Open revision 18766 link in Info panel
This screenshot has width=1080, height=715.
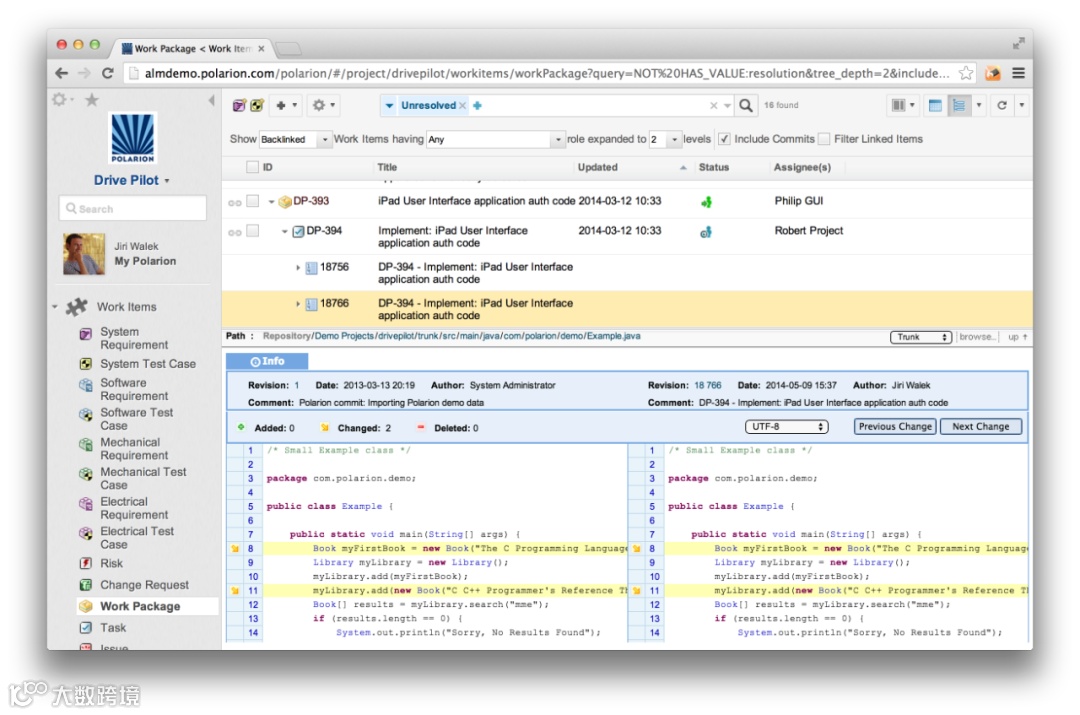(x=707, y=386)
